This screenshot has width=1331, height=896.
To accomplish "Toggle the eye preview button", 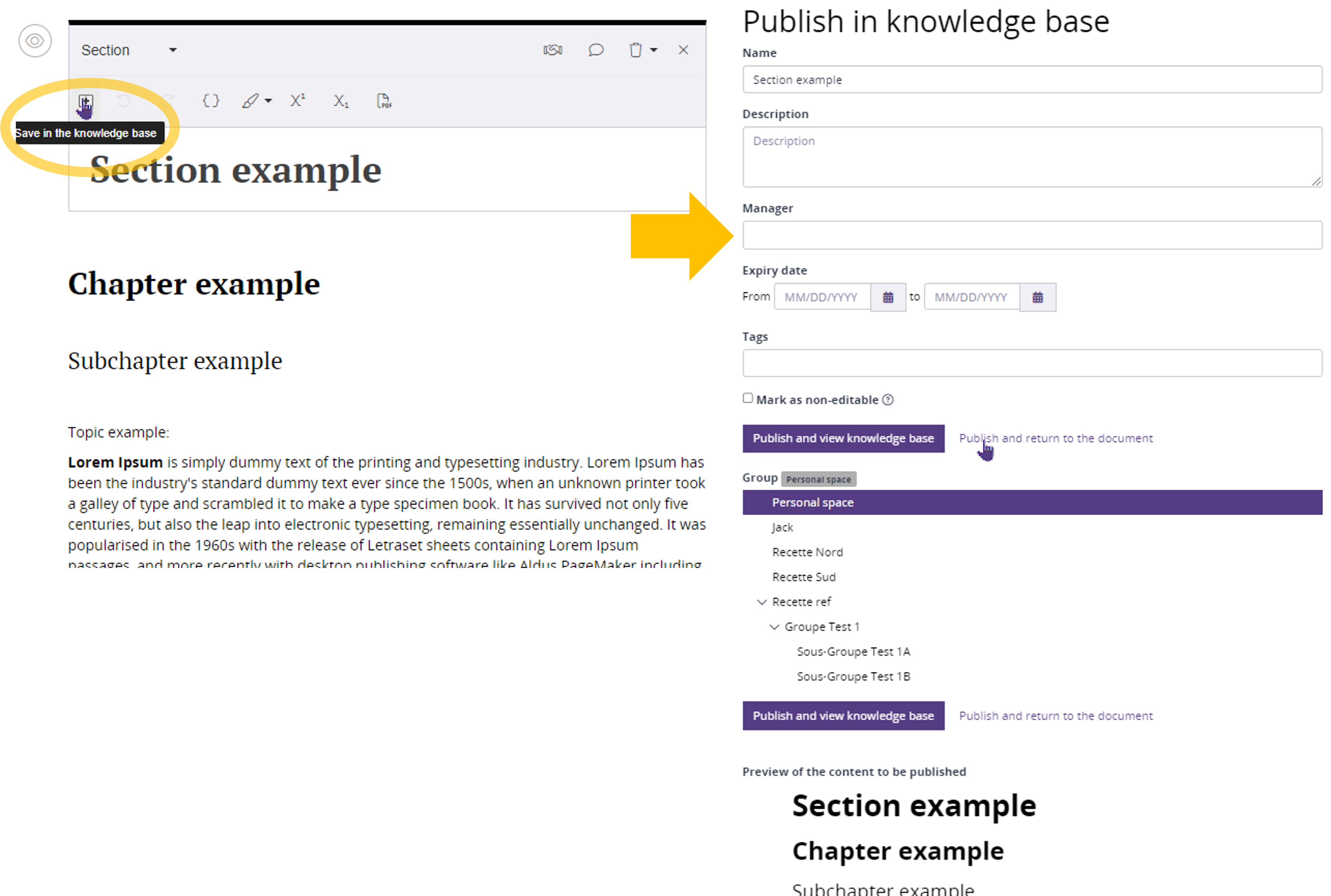I will click(35, 41).
